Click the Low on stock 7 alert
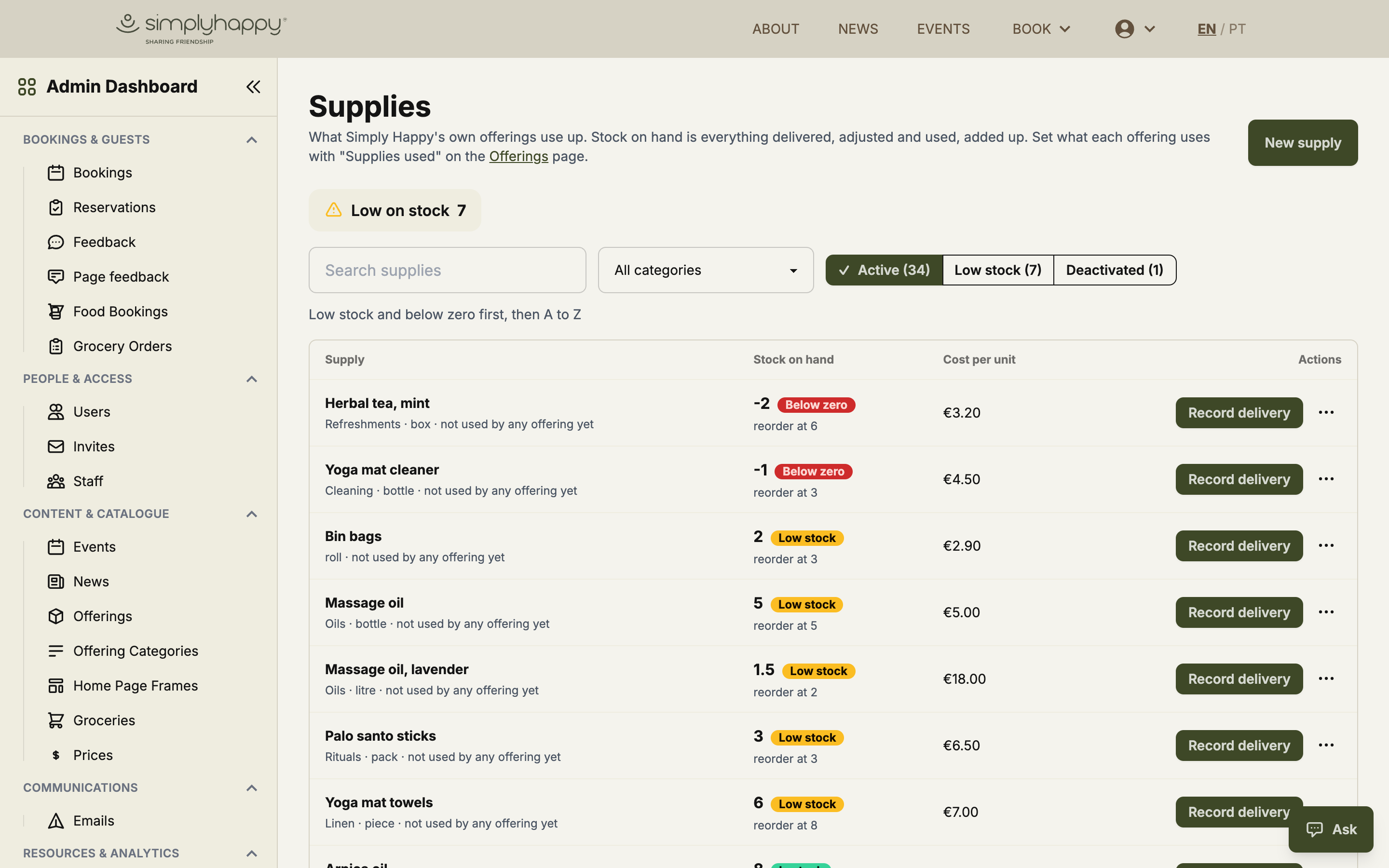1389x868 pixels. tap(395, 210)
